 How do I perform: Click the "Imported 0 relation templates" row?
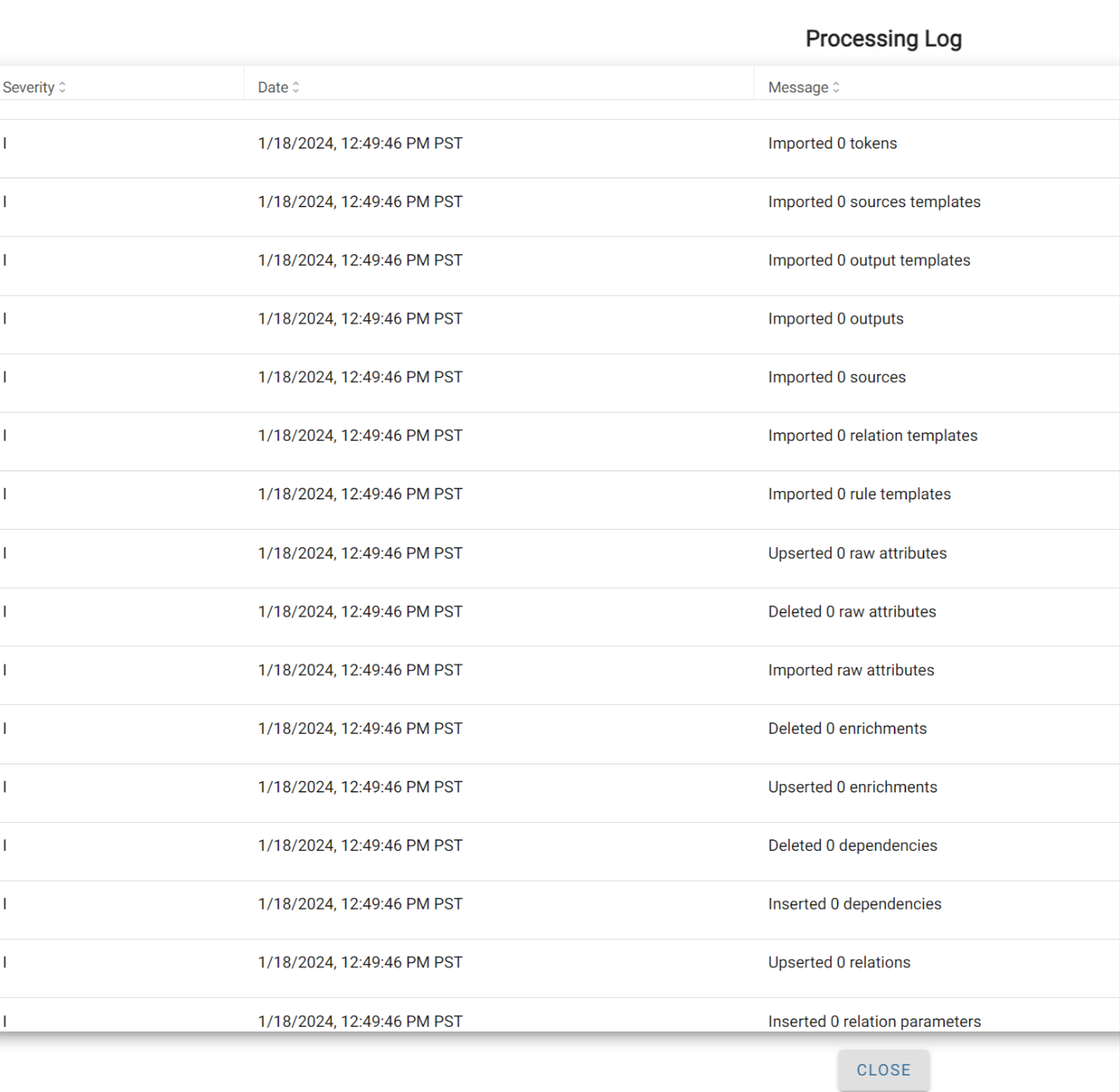pos(872,436)
